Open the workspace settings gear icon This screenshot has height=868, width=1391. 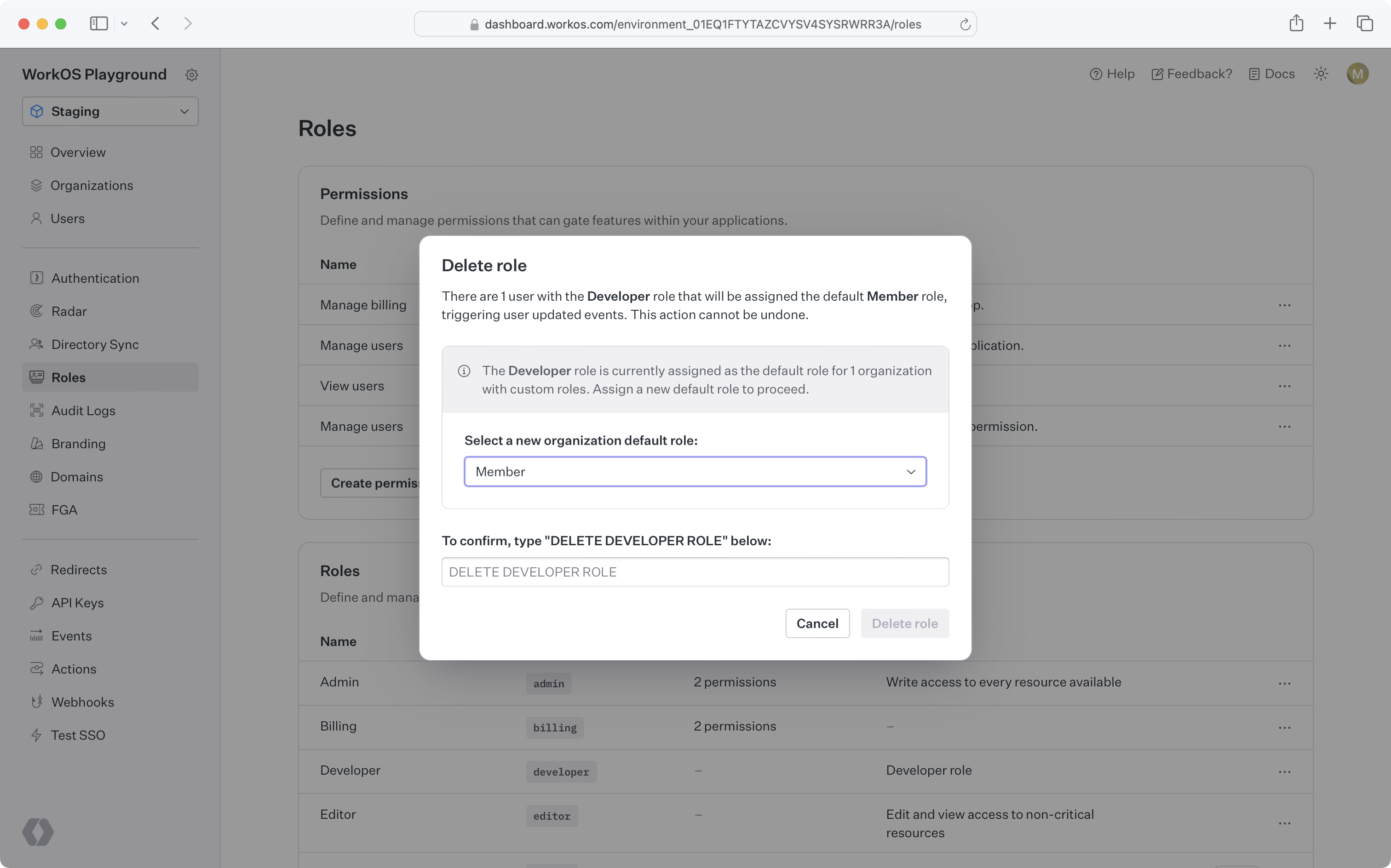192,74
